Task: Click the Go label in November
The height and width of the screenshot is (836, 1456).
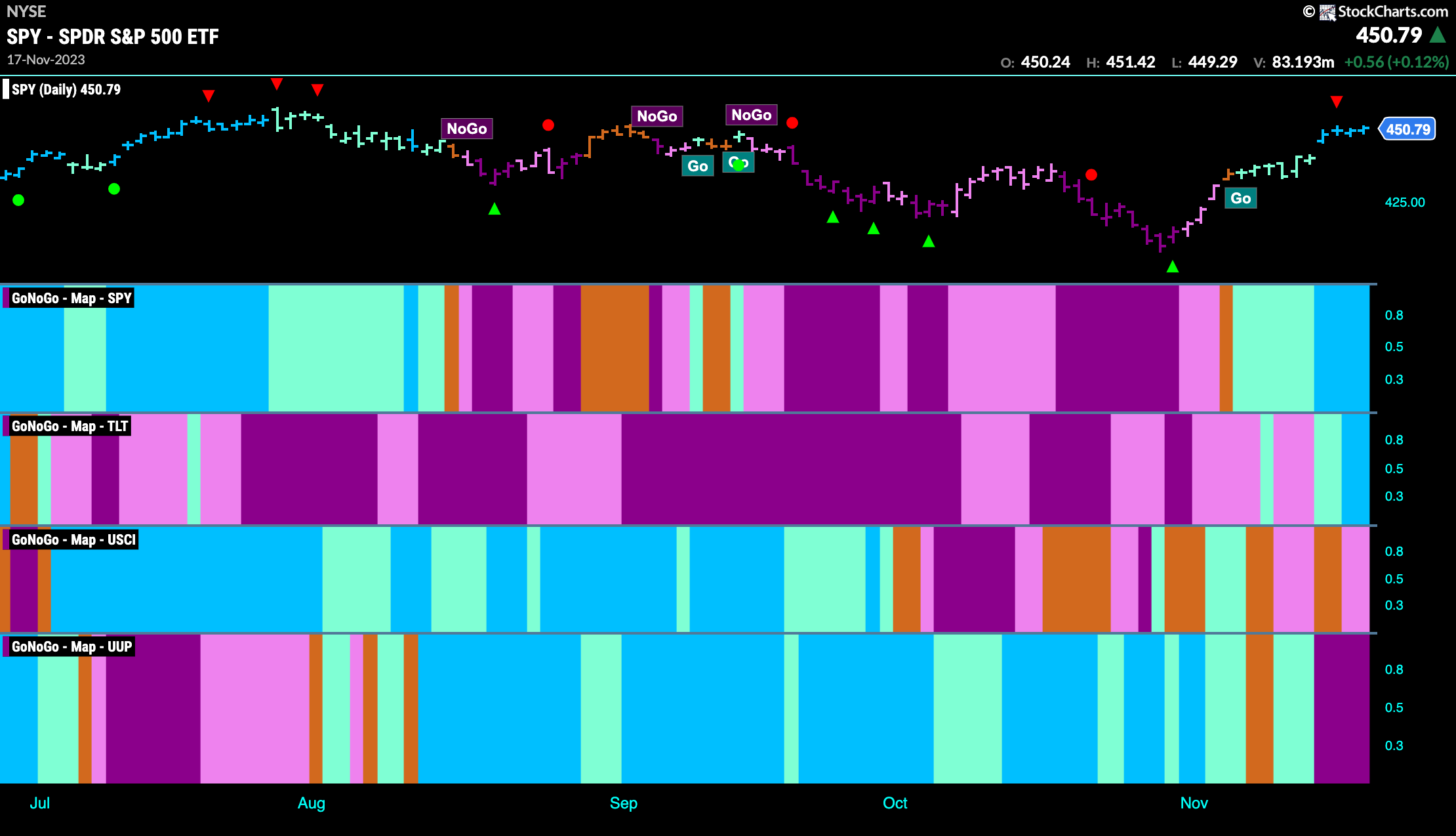Action: (1240, 198)
